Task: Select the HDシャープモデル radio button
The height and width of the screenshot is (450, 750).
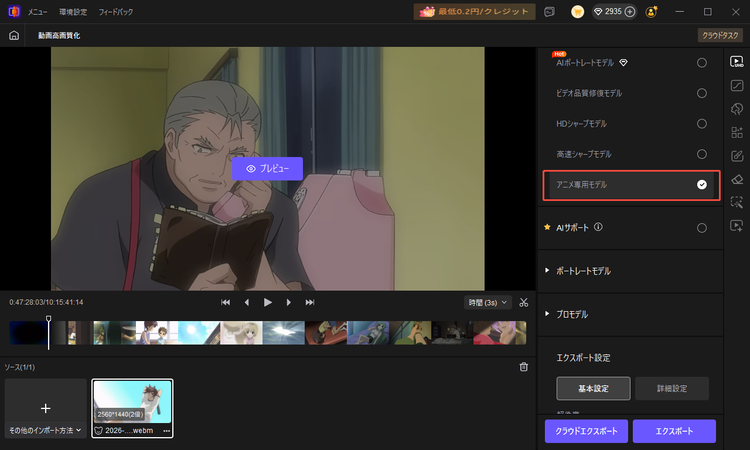Action: point(702,124)
